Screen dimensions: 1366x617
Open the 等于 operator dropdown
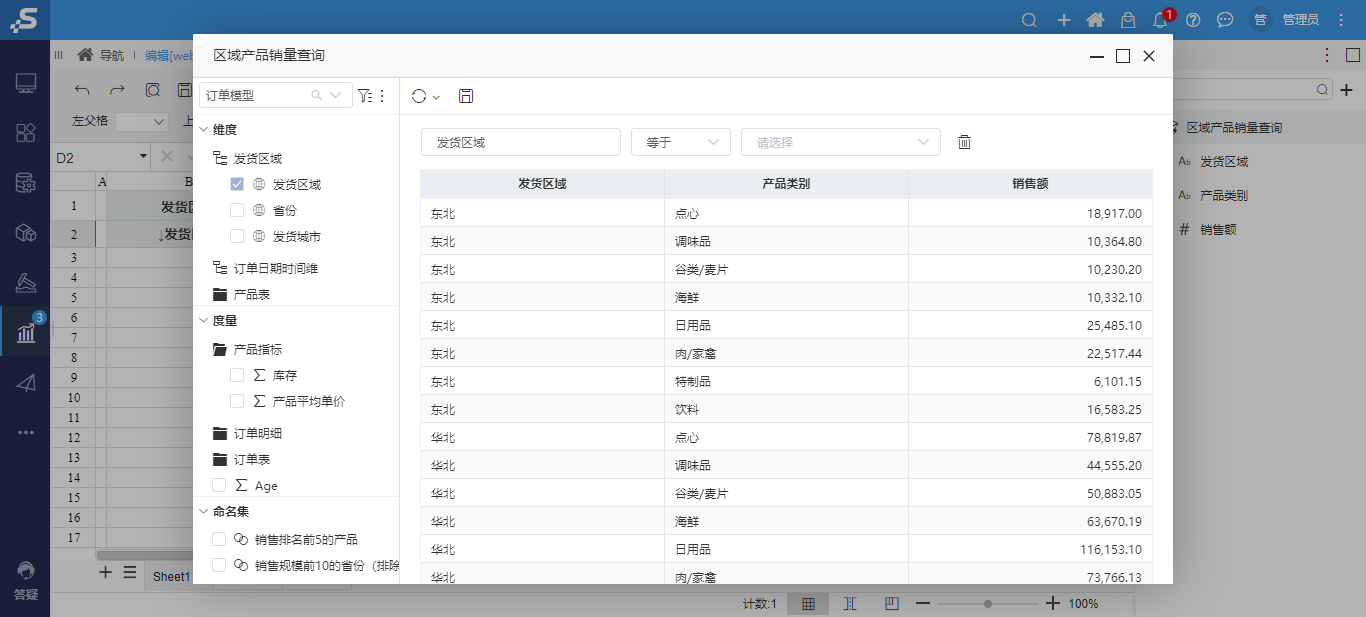point(681,142)
